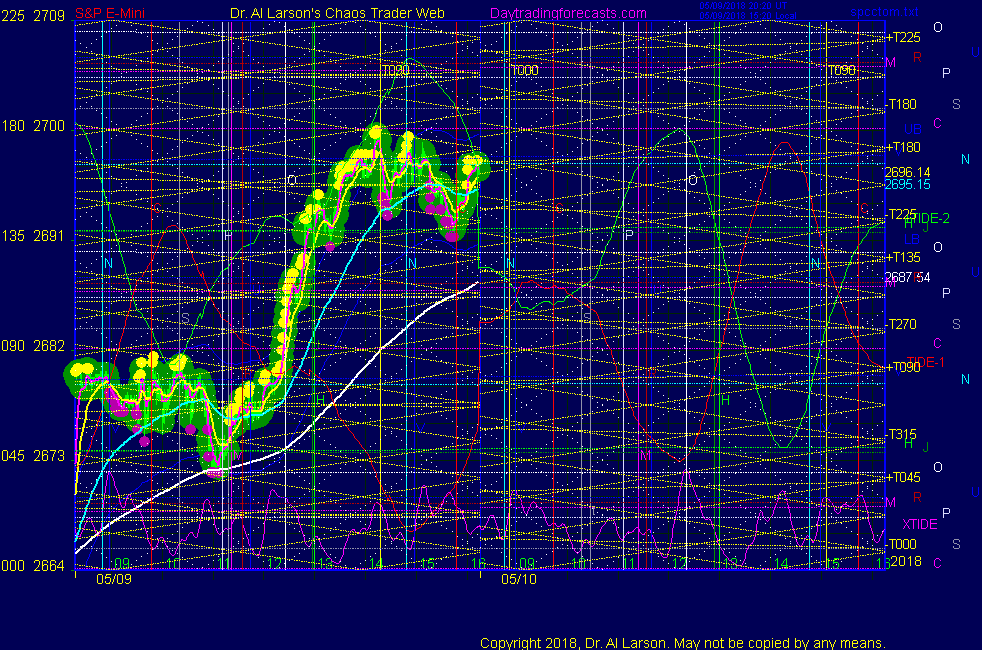The image size is (982, 650).
Task: Click the "+T045" level label
Action: (902, 477)
